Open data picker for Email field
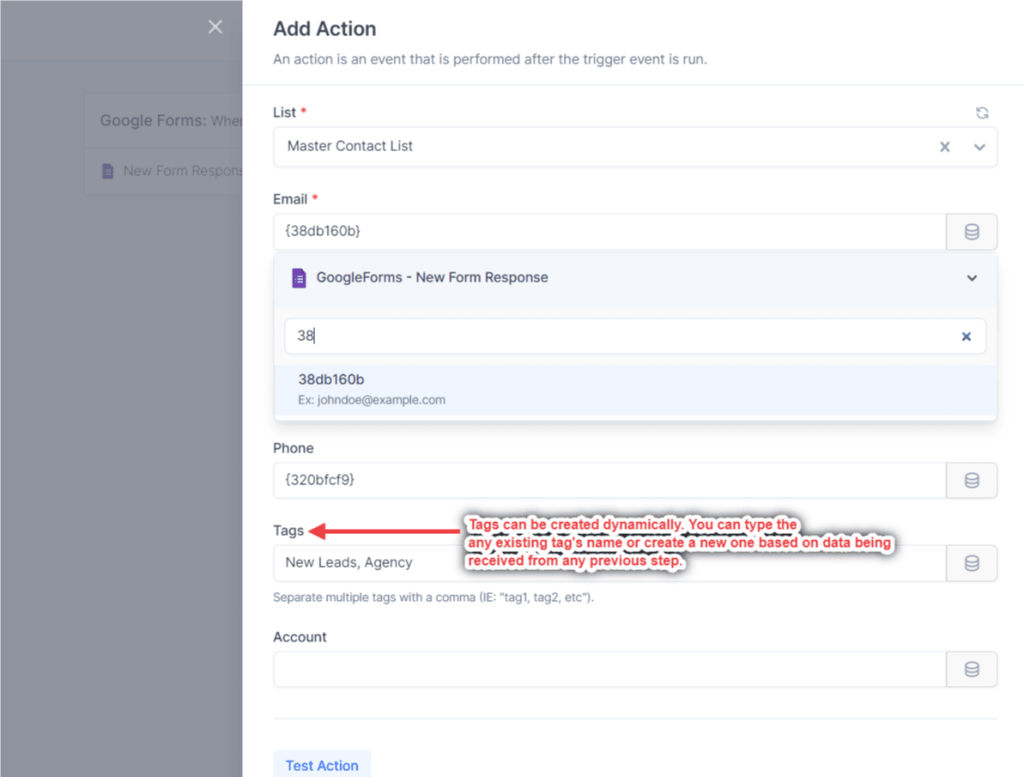The height and width of the screenshot is (777, 1024). 971,231
